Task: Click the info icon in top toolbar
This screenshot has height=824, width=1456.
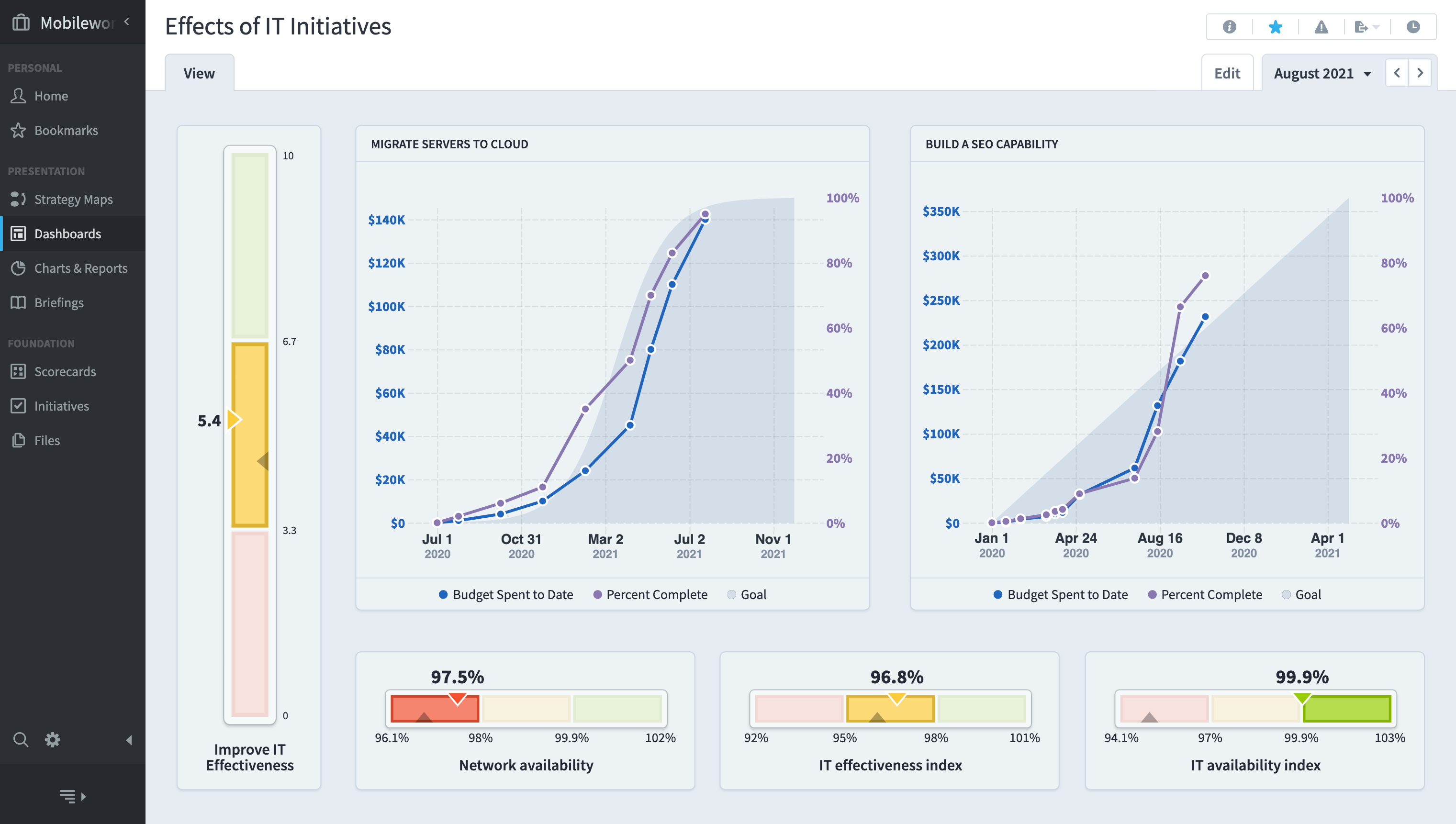Action: 1229,27
